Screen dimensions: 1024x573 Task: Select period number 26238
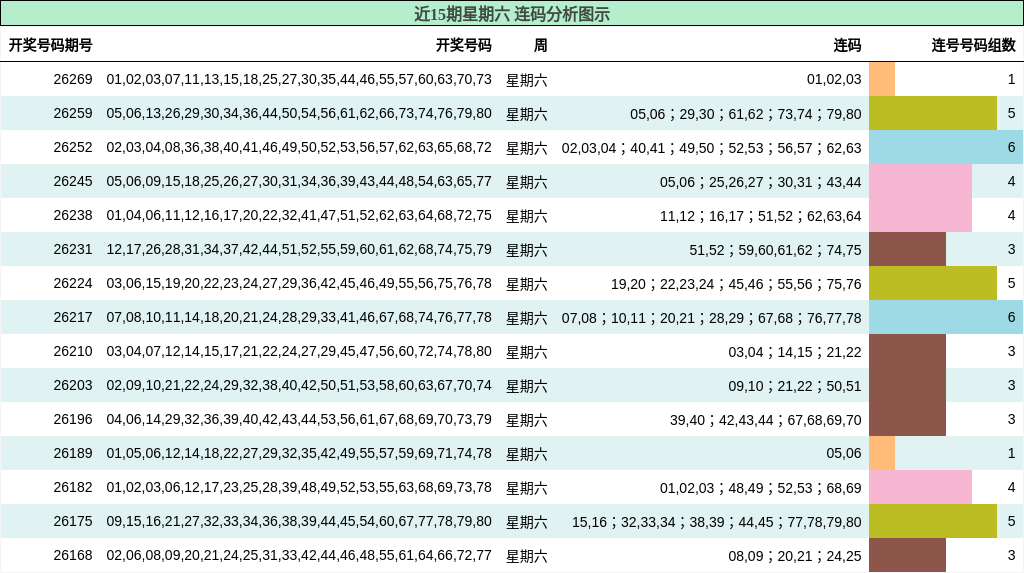point(73,215)
